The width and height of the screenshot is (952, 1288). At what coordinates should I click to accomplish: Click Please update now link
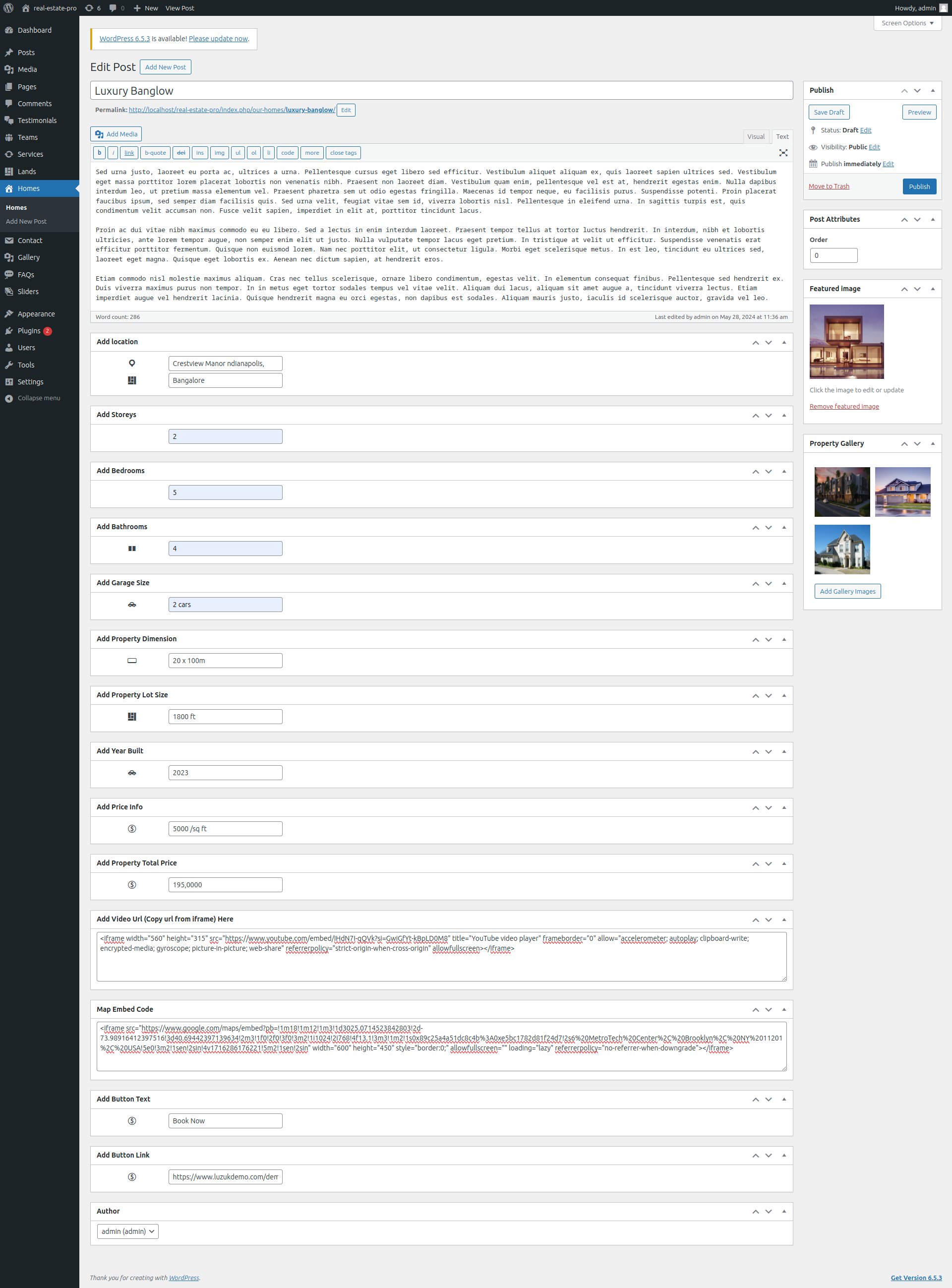point(218,39)
